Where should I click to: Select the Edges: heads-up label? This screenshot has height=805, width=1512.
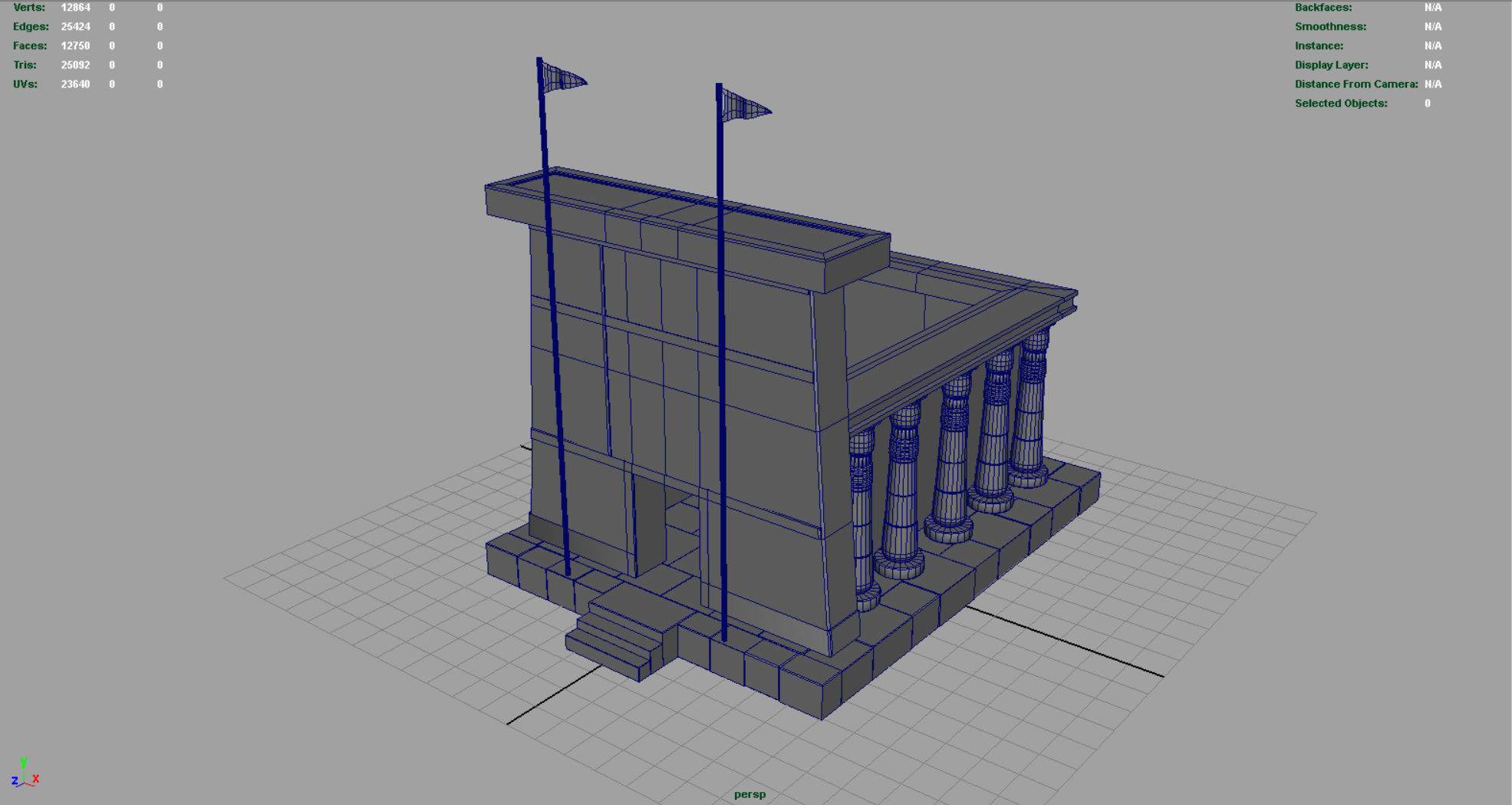pyautogui.click(x=31, y=26)
